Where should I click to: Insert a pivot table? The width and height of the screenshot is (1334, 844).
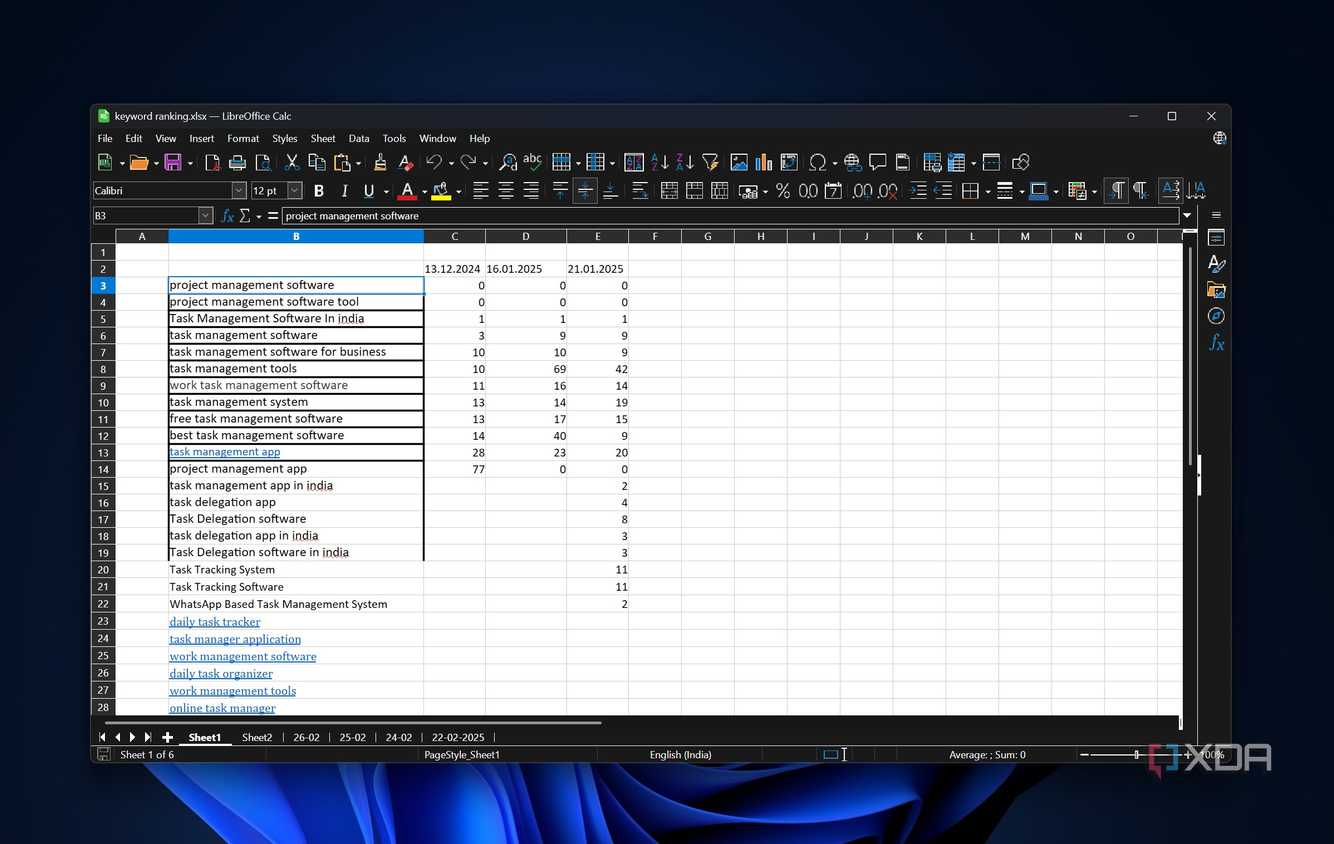789,162
